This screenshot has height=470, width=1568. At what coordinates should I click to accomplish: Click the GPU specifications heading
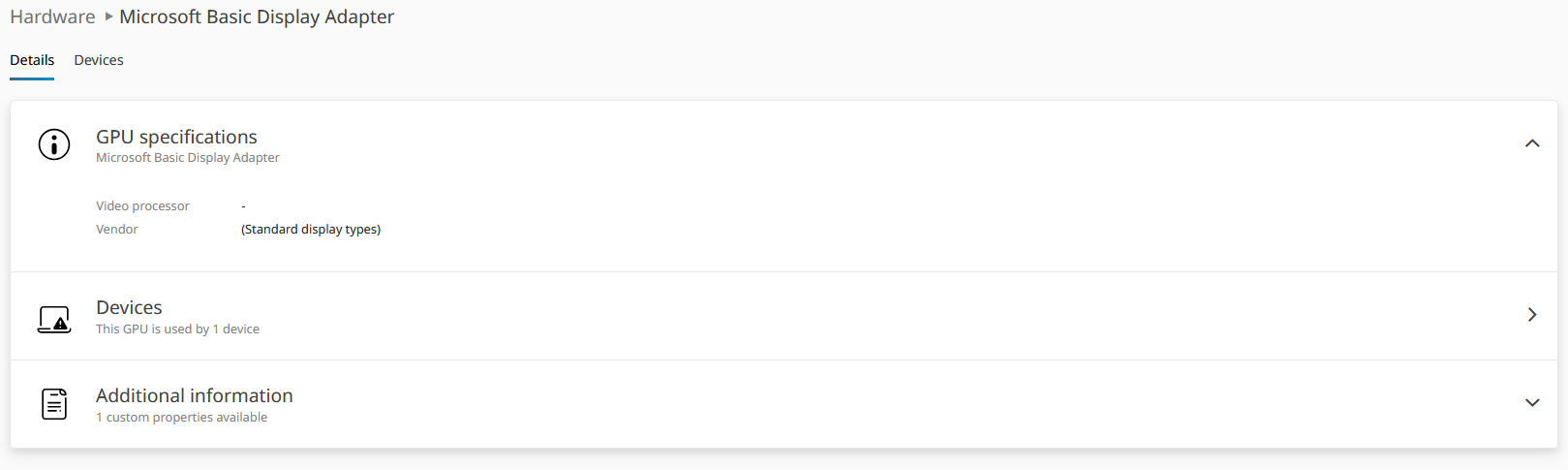176,137
